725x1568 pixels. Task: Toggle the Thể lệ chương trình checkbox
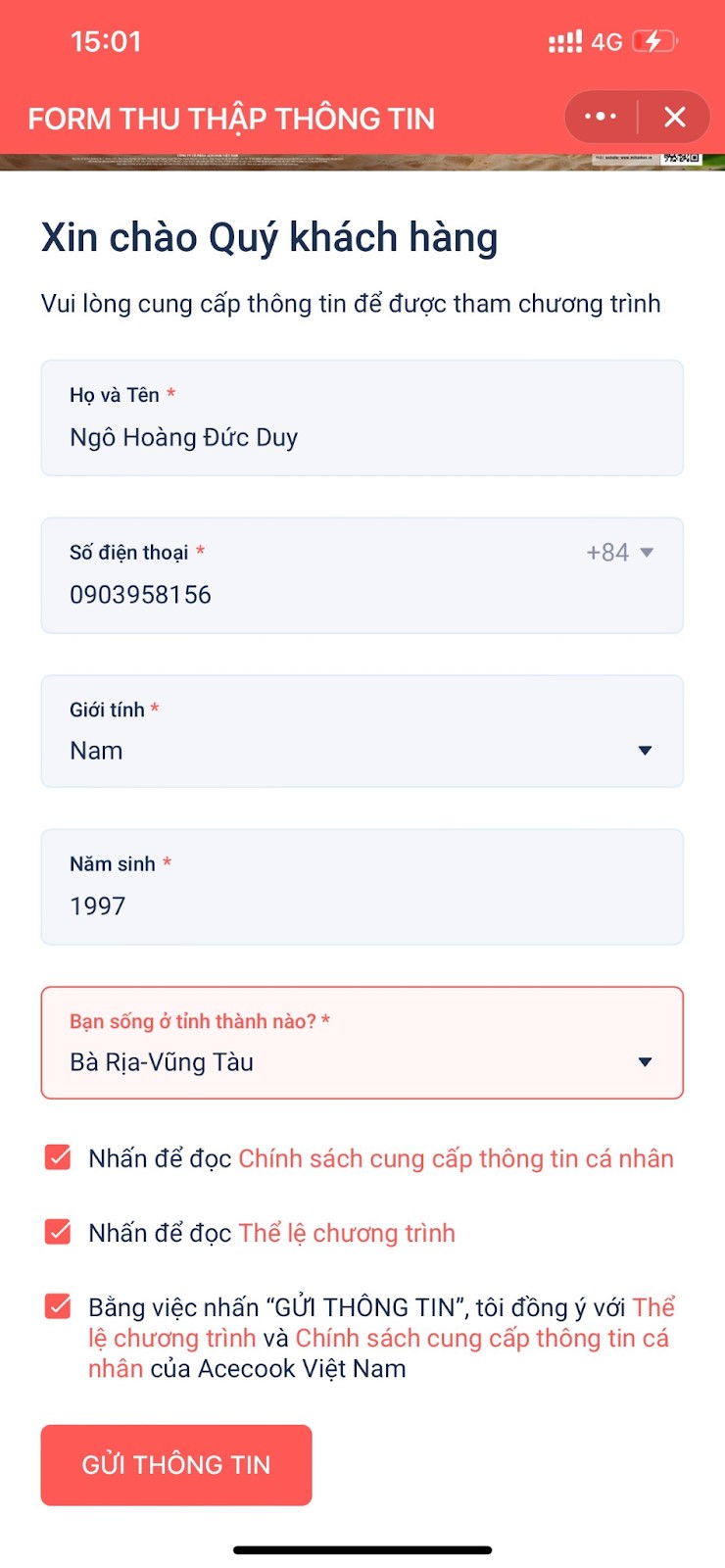point(59,1232)
